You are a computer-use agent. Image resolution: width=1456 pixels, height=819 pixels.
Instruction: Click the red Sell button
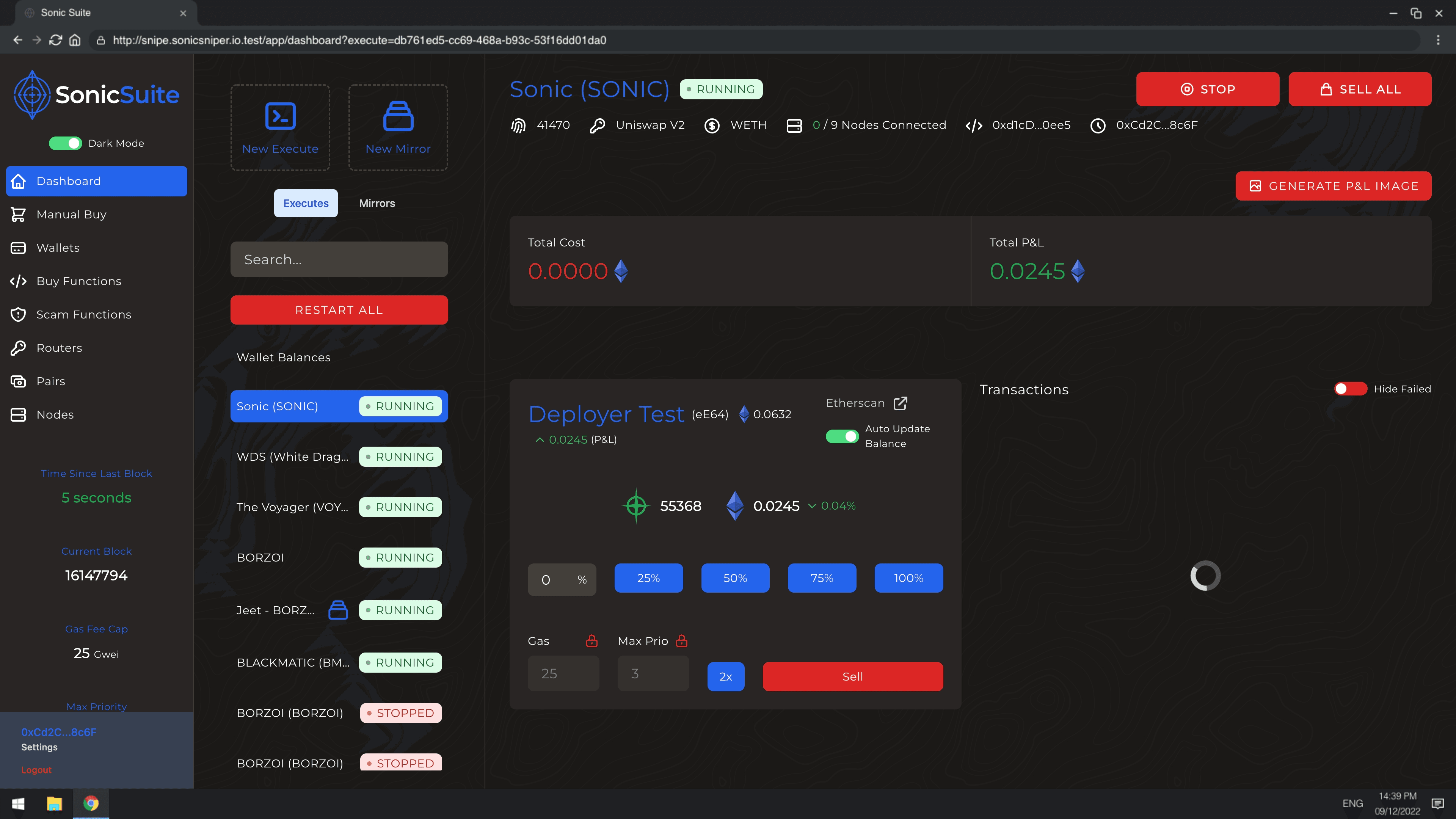(x=852, y=676)
